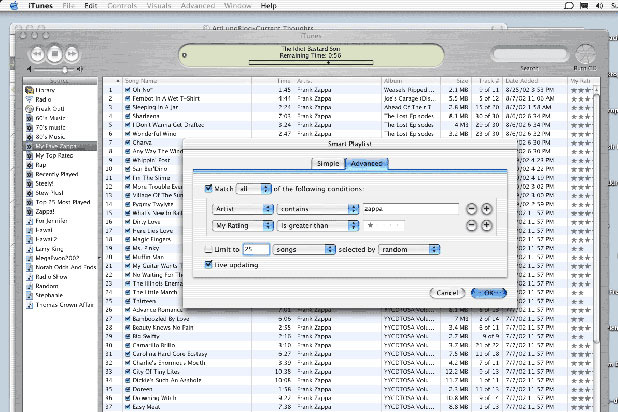Open the Artist field dropdown
Viewport: 618px width, 412px height.
[240, 208]
